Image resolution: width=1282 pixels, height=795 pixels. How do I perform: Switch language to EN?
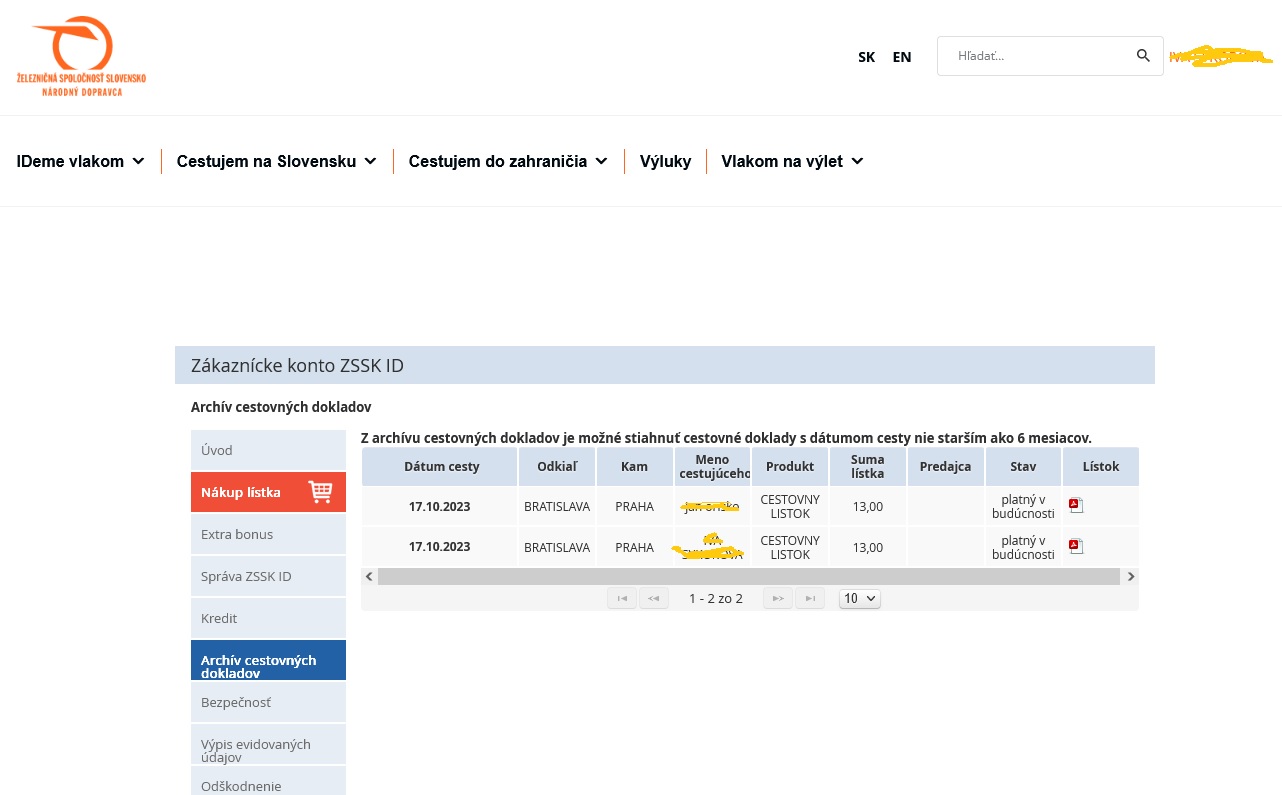[x=902, y=57]
